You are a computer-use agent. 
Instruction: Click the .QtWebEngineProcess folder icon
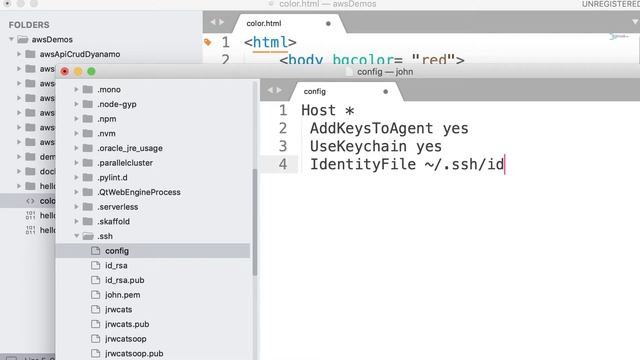(88, 192)
